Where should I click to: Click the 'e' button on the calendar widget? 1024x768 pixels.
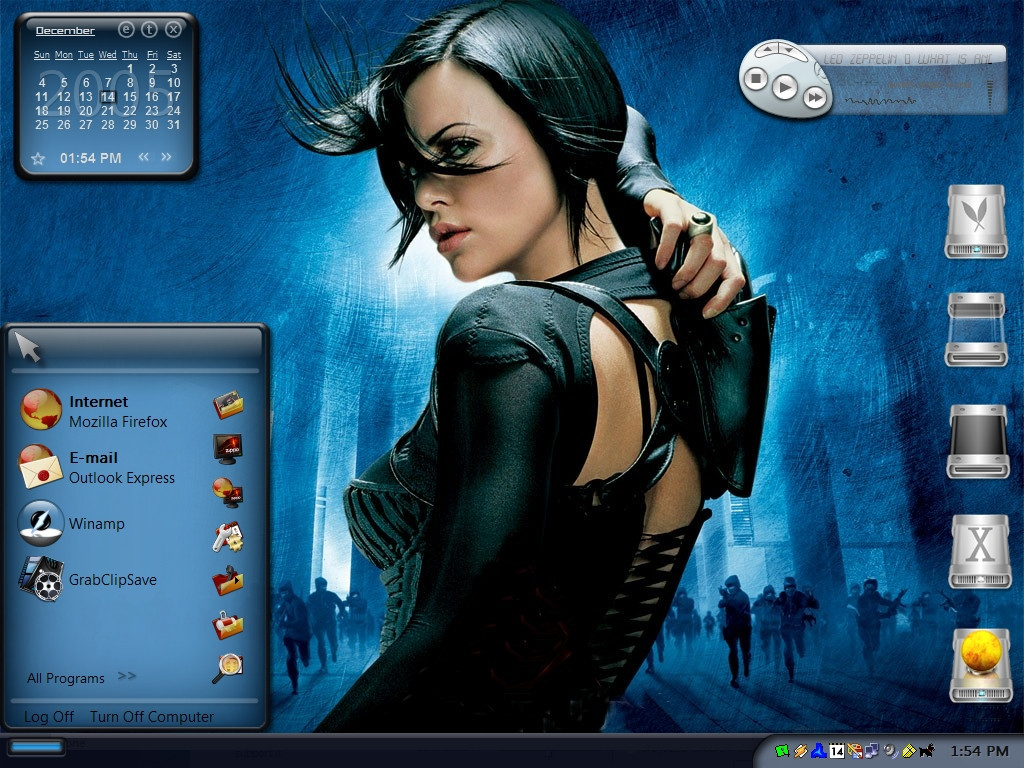(126, 29)
